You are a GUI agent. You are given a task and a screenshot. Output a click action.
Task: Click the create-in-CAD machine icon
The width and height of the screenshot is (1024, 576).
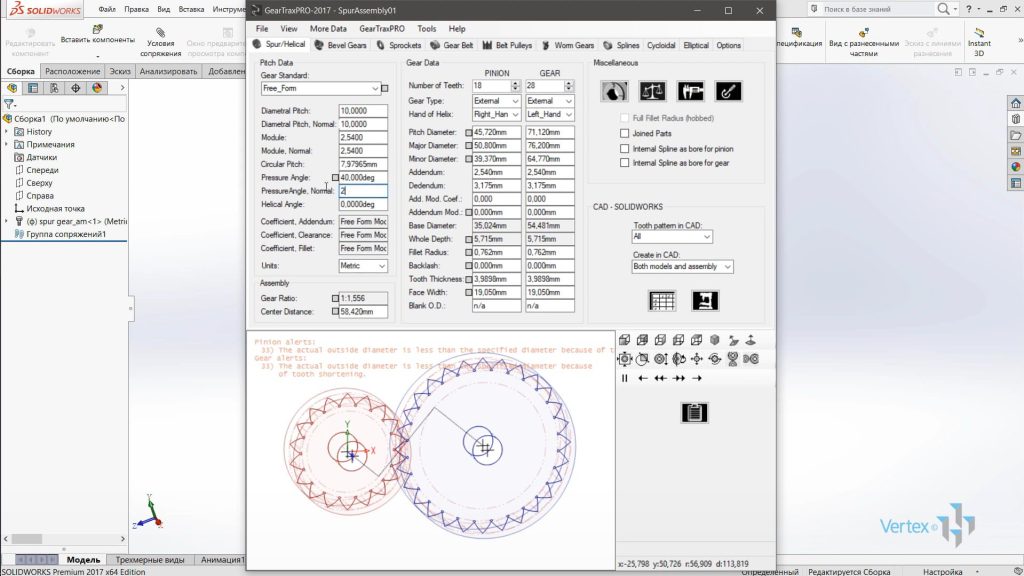tap(705, 301)
